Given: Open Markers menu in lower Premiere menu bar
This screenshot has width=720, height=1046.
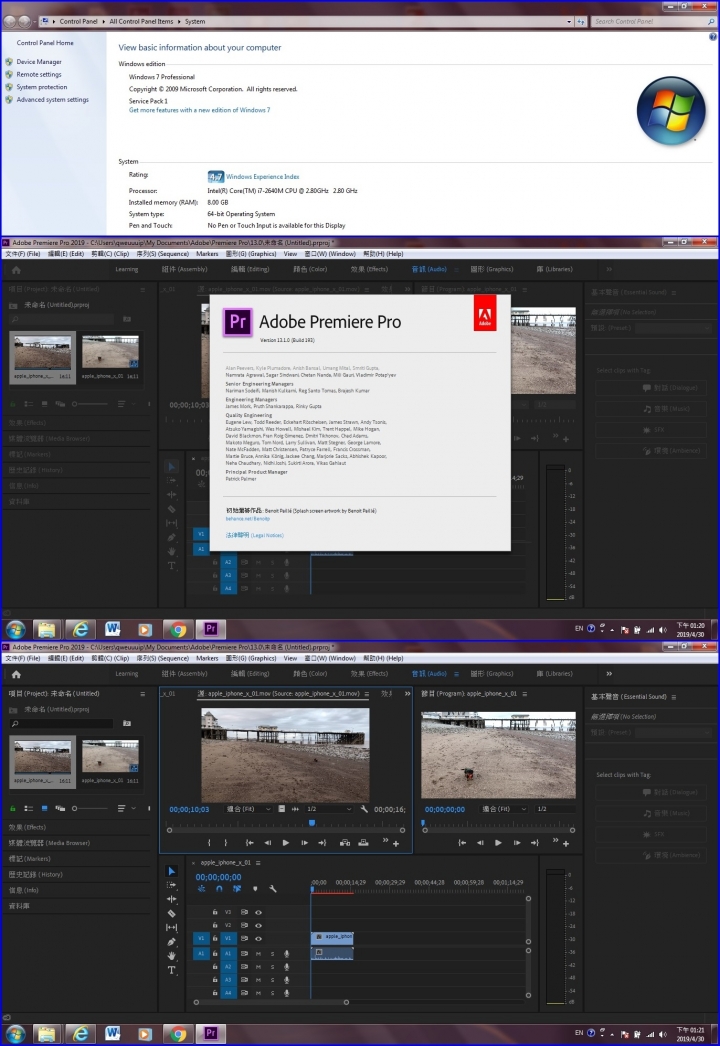Looking at the screenshot, I should (x=207, y=658).
